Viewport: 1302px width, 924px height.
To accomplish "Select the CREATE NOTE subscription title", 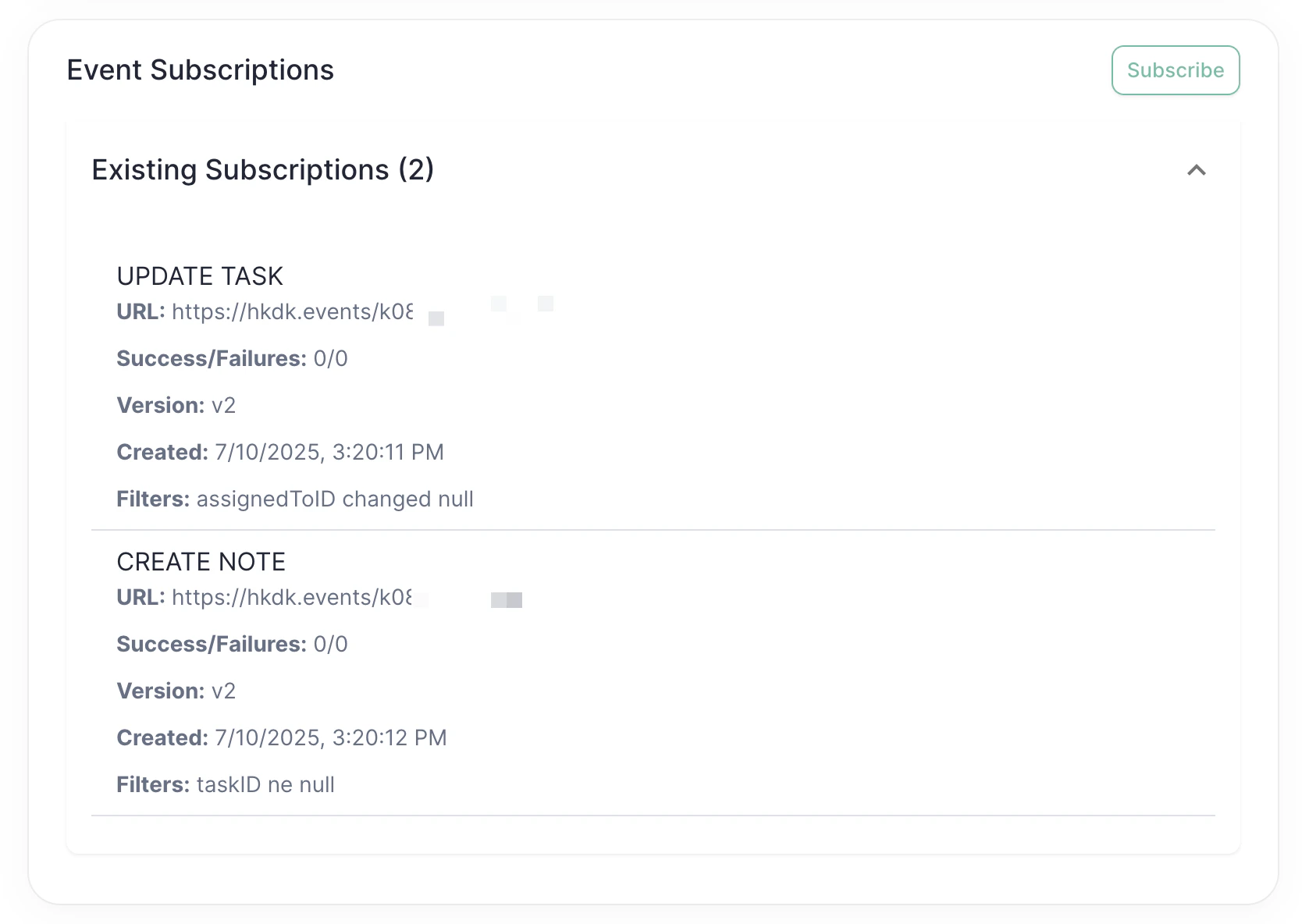I will (x=201, y=561).
